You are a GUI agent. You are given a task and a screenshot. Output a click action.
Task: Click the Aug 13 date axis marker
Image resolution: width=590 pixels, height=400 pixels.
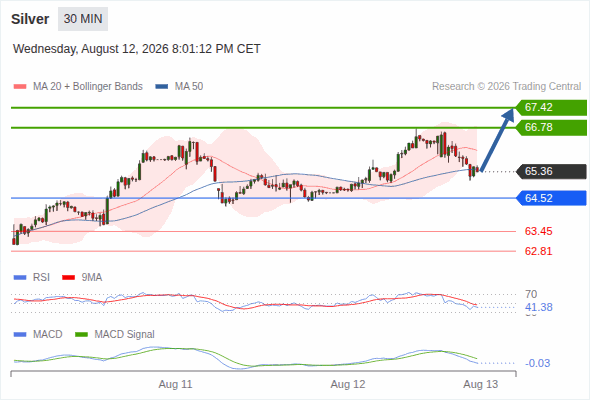(481, 385)
